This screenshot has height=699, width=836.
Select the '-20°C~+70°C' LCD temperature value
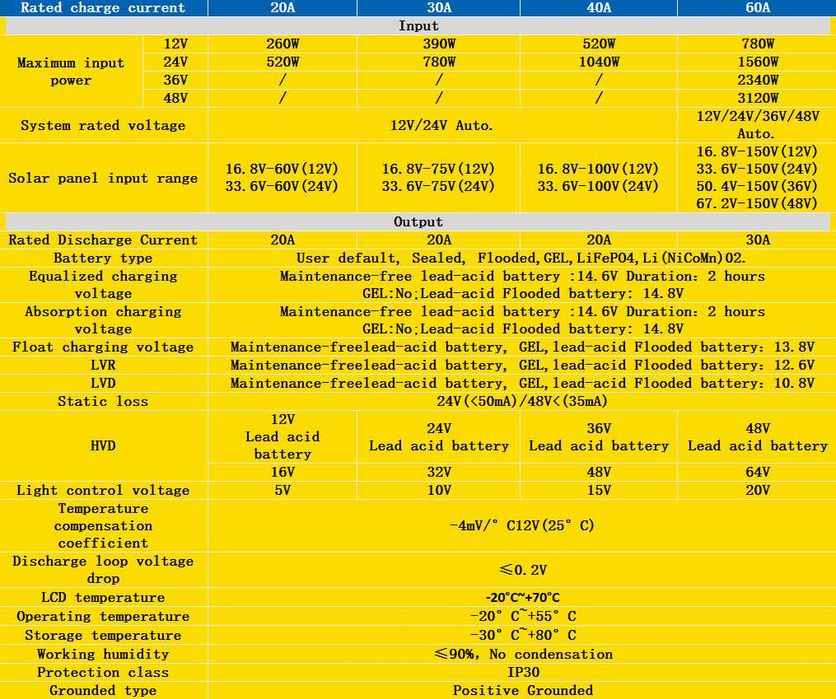[522, 598]
